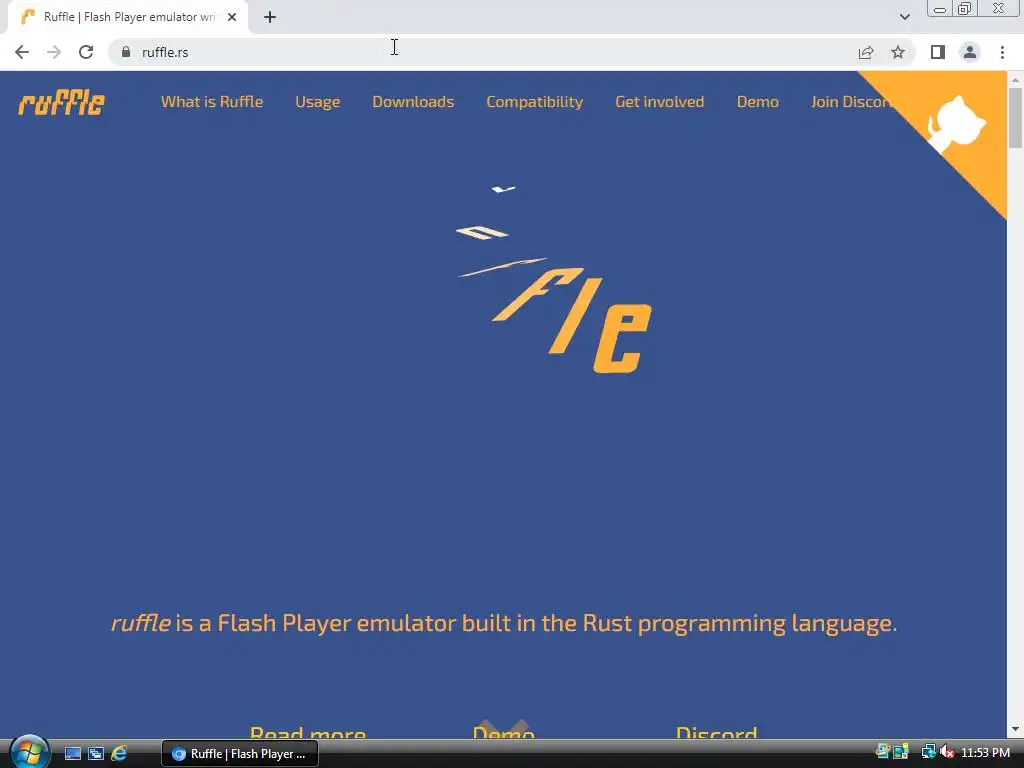Click the network tray icon
This screenshot has width=1024, height=768.
coord(928,752)
